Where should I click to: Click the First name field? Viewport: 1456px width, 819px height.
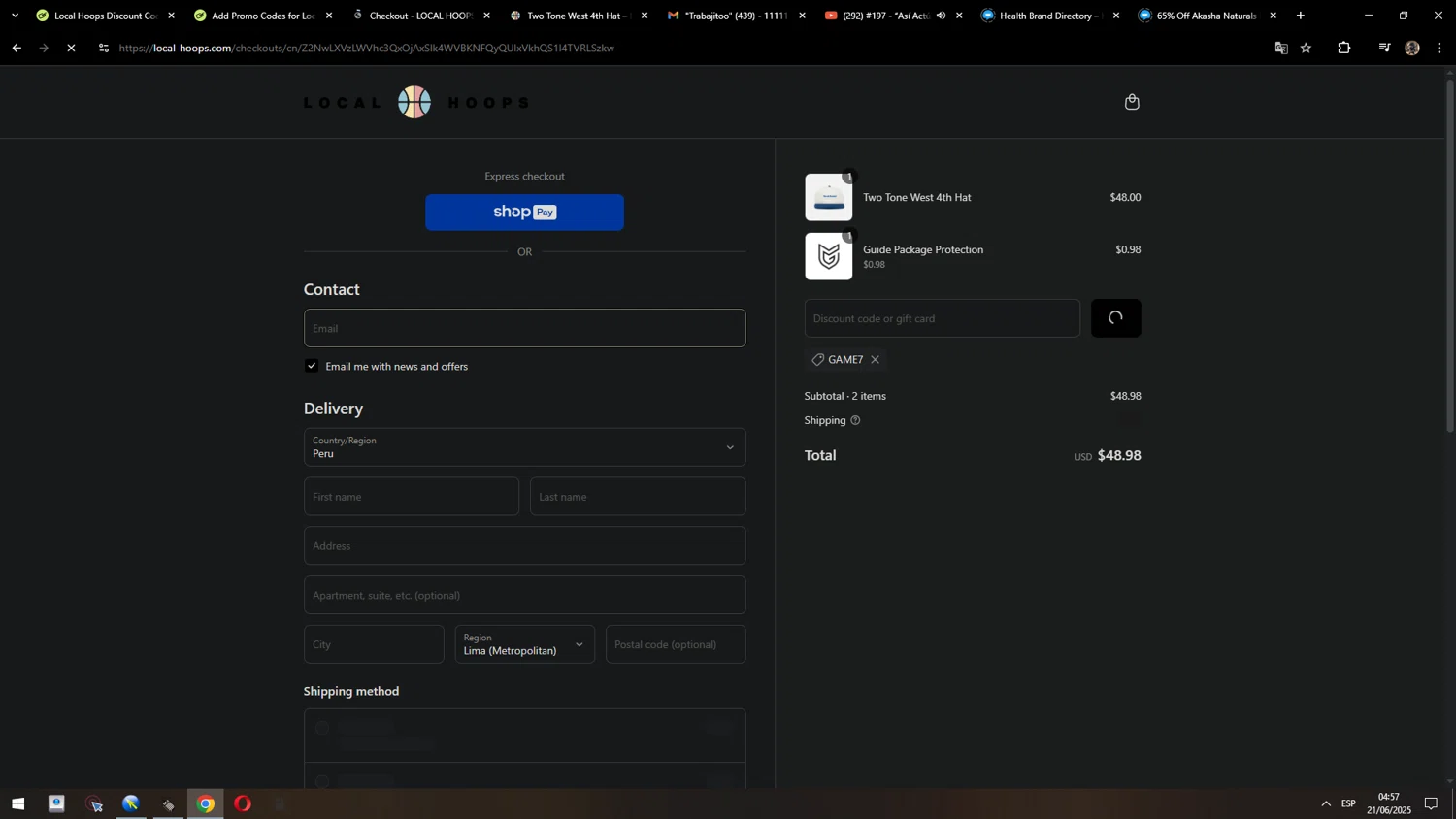[x=412, y=497]
